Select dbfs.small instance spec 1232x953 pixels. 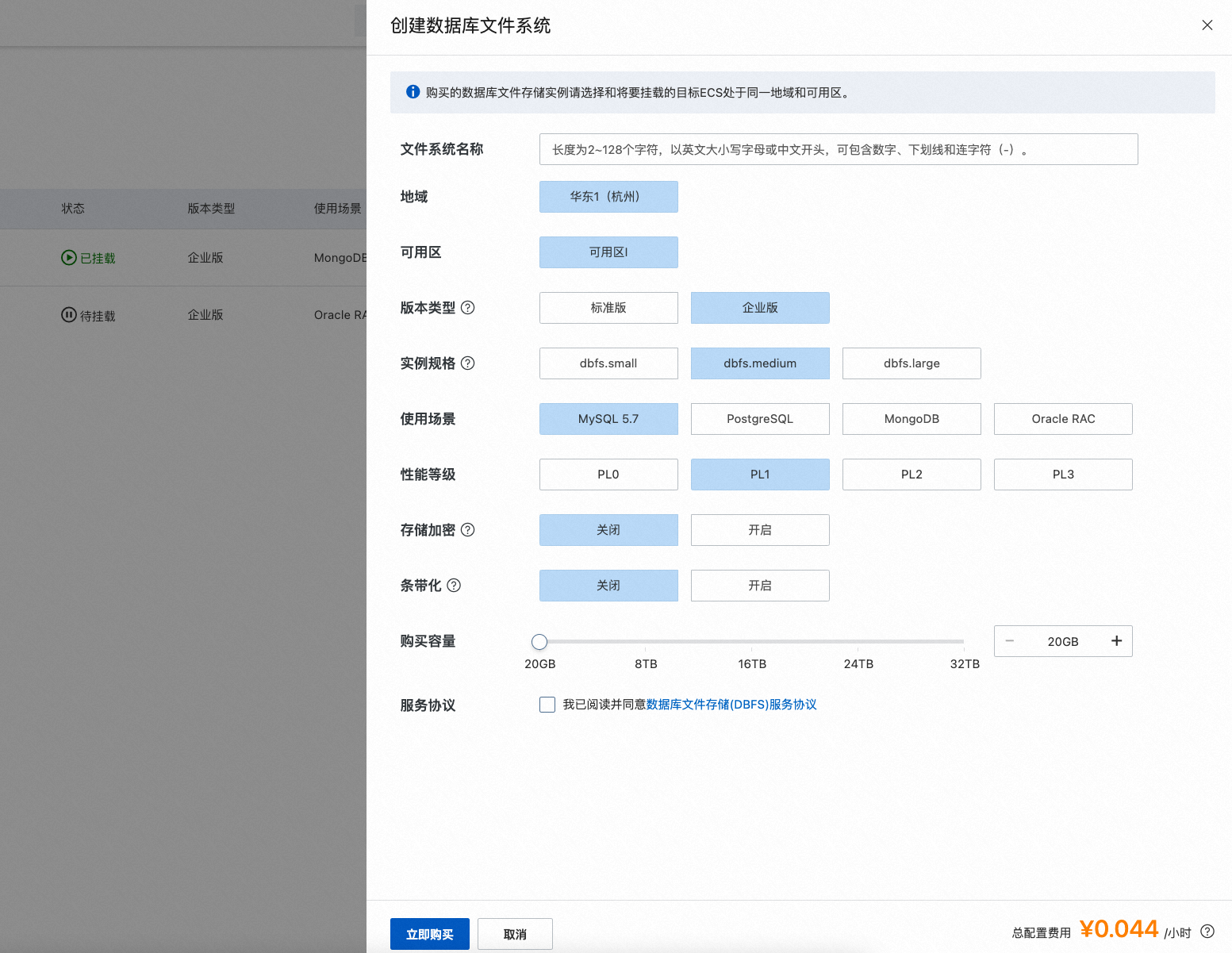tap(608, 363)
